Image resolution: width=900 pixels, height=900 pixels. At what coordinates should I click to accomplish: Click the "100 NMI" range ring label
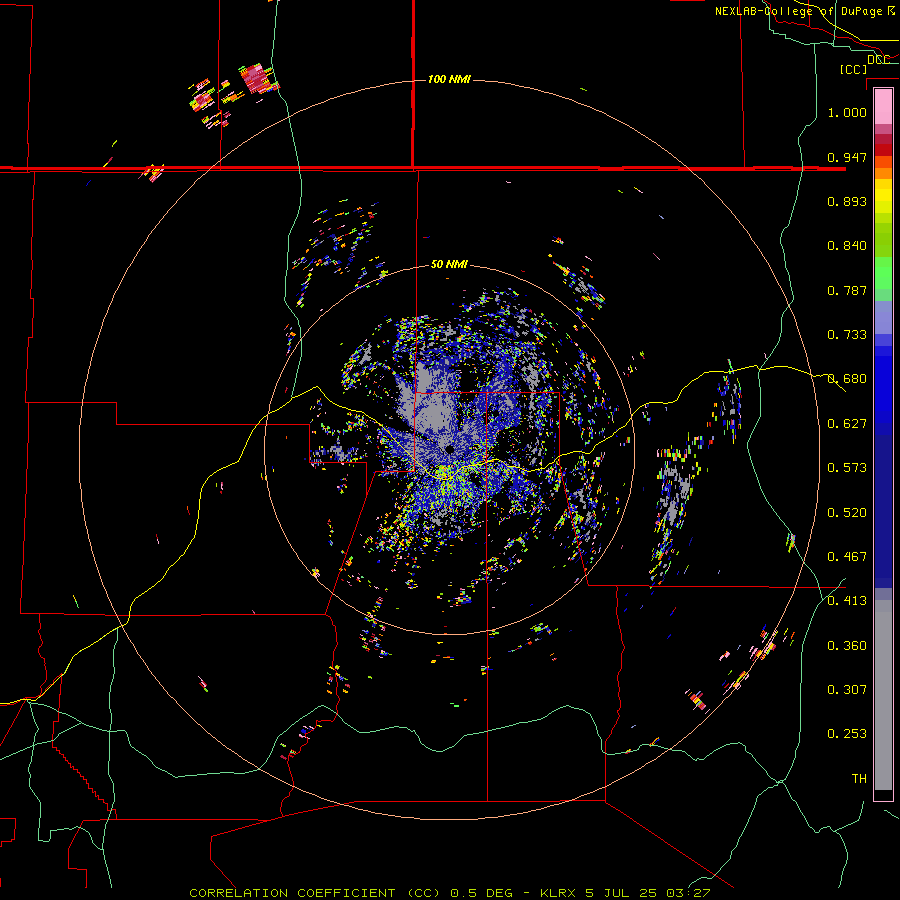[449, 79]
